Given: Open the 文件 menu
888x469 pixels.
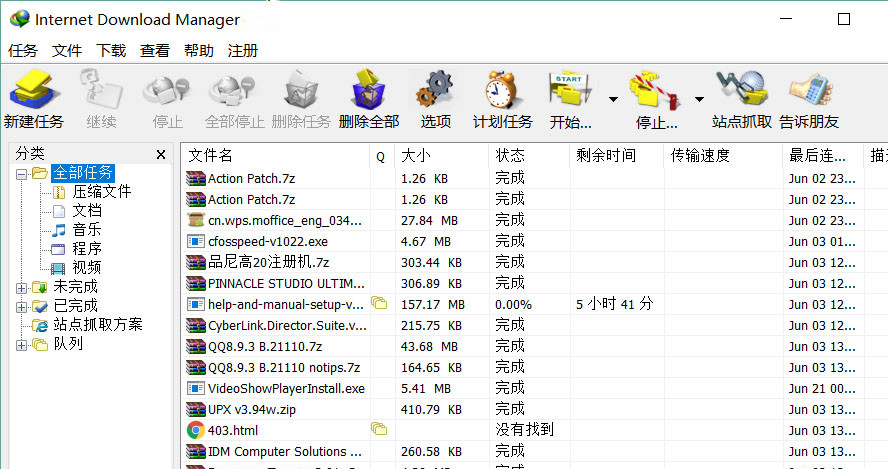Looking at the screenshot, I should click(67, 50).
